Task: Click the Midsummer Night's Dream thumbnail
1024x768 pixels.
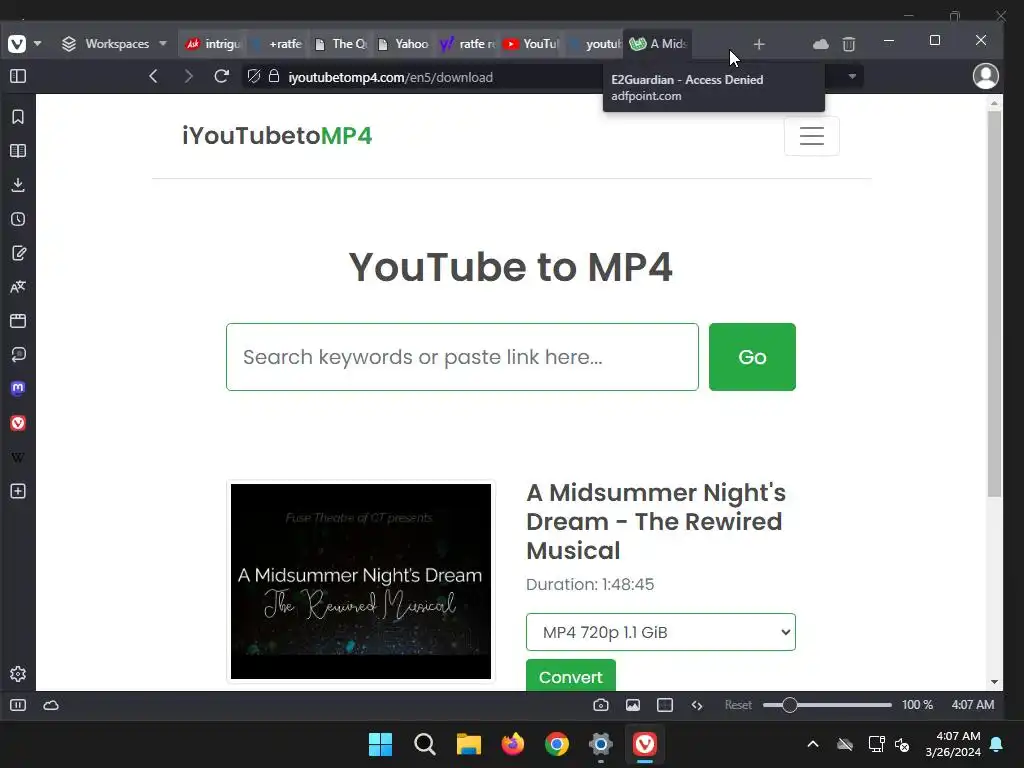Action: click(x=361, y=581)
